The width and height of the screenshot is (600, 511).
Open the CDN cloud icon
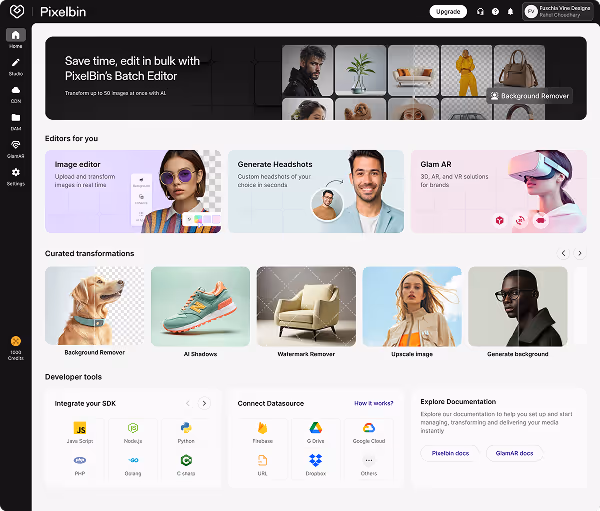pyautogui.click(x=16, y=90)
